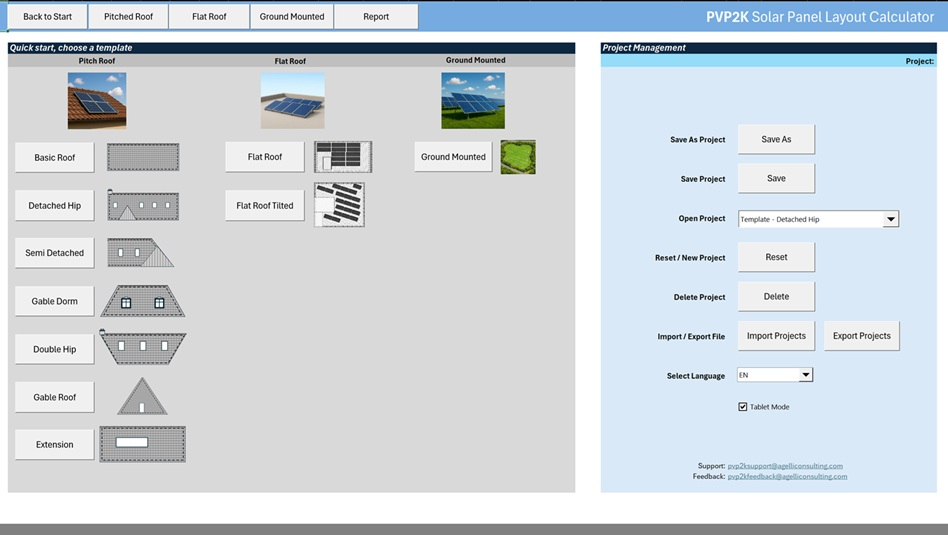This screenshot has width=948, height=535.
Task: Click the Gable Dorm roof diagram icon
Action: pos(143,301)
